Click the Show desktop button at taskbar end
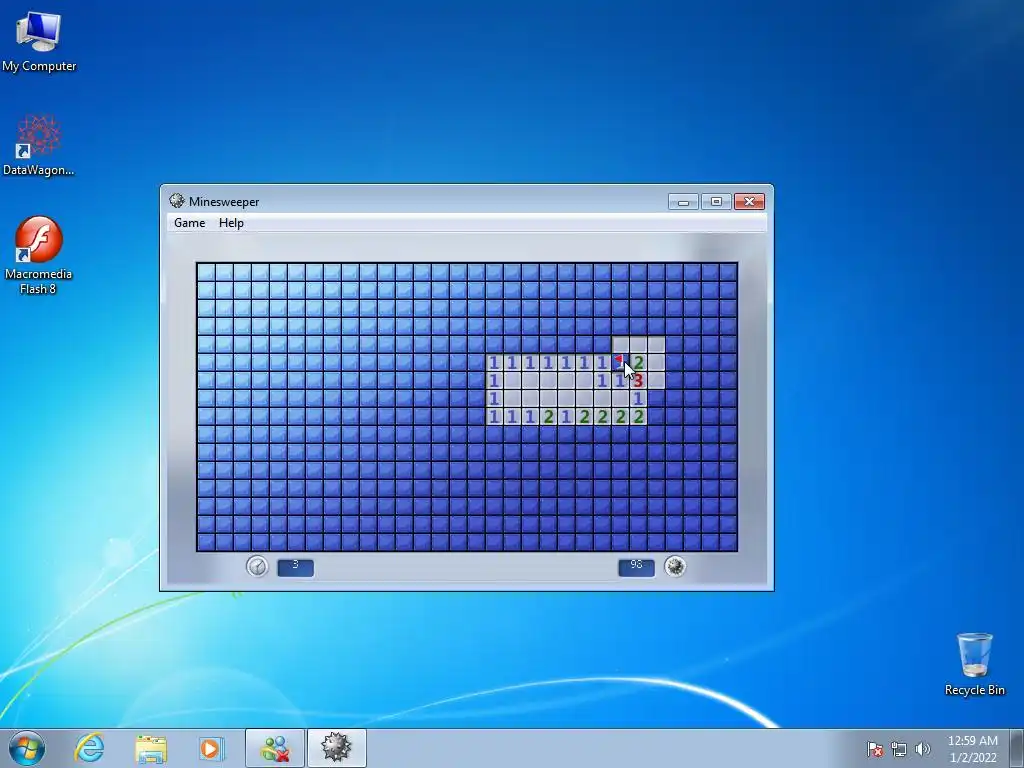The image size is (1024, 768). (x=1016, y=748)
